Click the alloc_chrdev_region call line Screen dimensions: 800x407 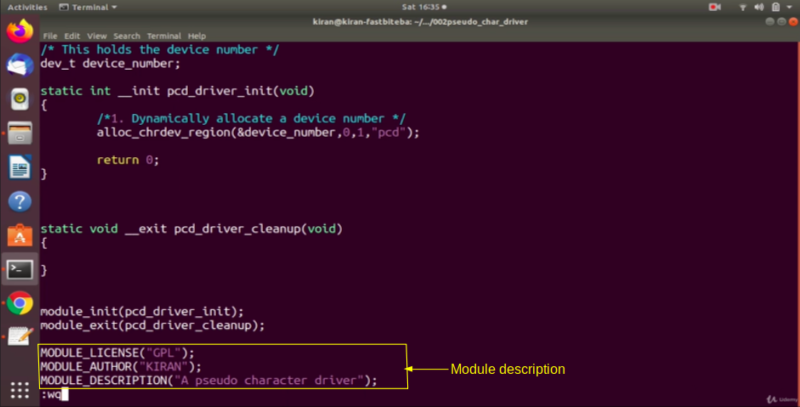(x=258, y=133)
